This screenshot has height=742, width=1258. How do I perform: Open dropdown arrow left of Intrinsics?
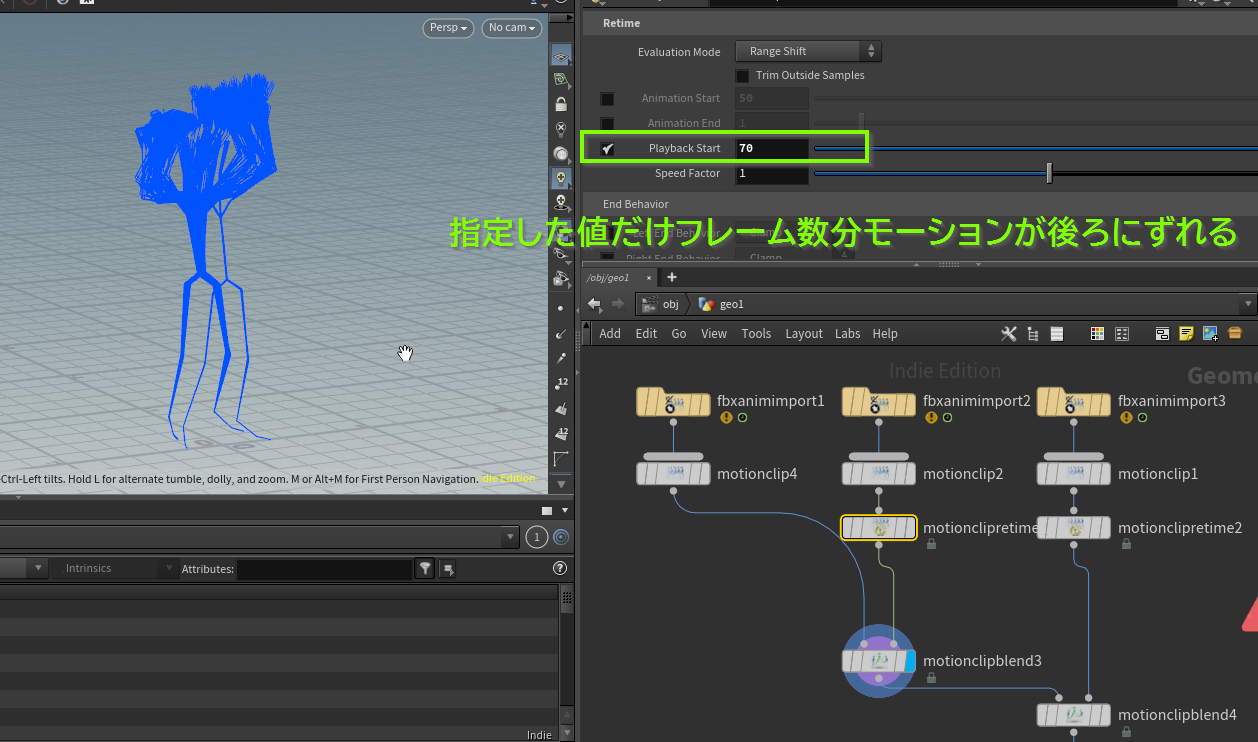(39, 568)
